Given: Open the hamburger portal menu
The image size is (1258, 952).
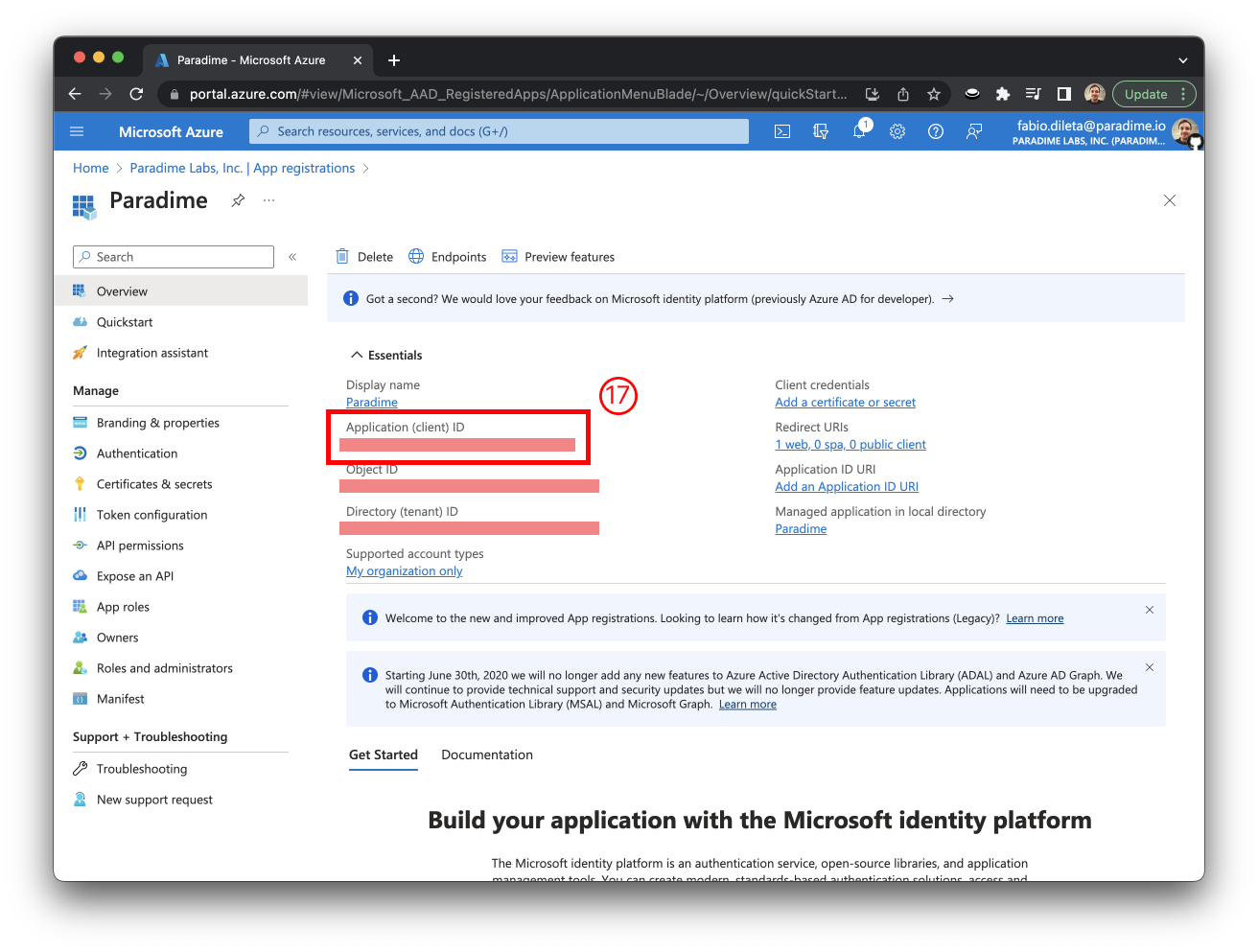Looking at the screenshot, I should click(x=78, y=131).
